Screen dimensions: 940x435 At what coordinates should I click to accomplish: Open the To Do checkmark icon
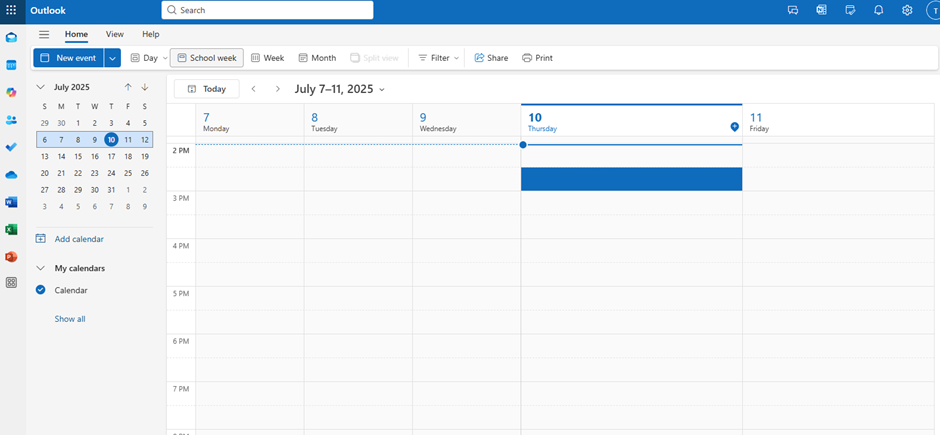(11, 147)
